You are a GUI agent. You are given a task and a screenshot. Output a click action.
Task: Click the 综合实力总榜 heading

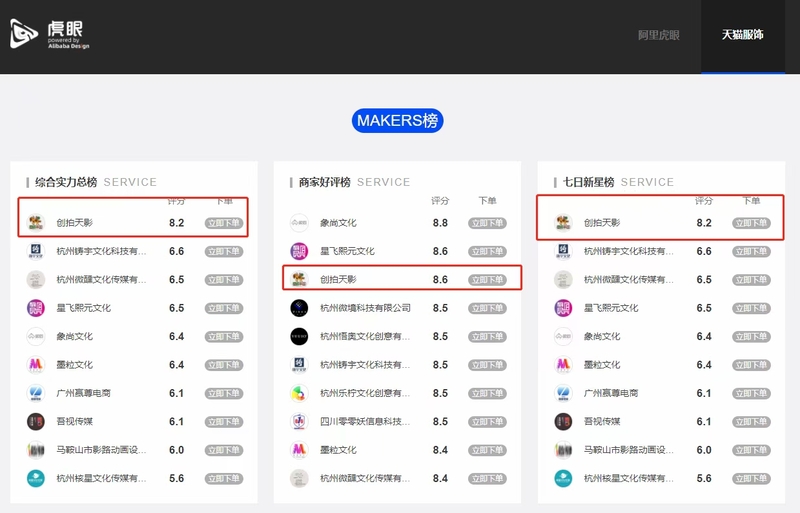(x=66, y=182)
